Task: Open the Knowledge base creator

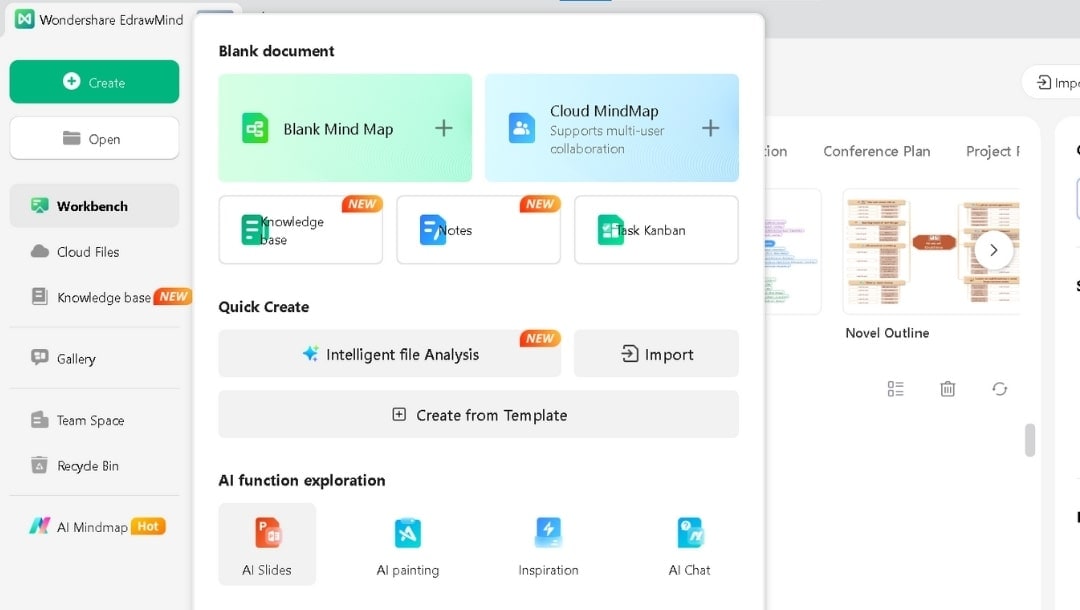Action: pyautogui.click(x=300, y=230)
